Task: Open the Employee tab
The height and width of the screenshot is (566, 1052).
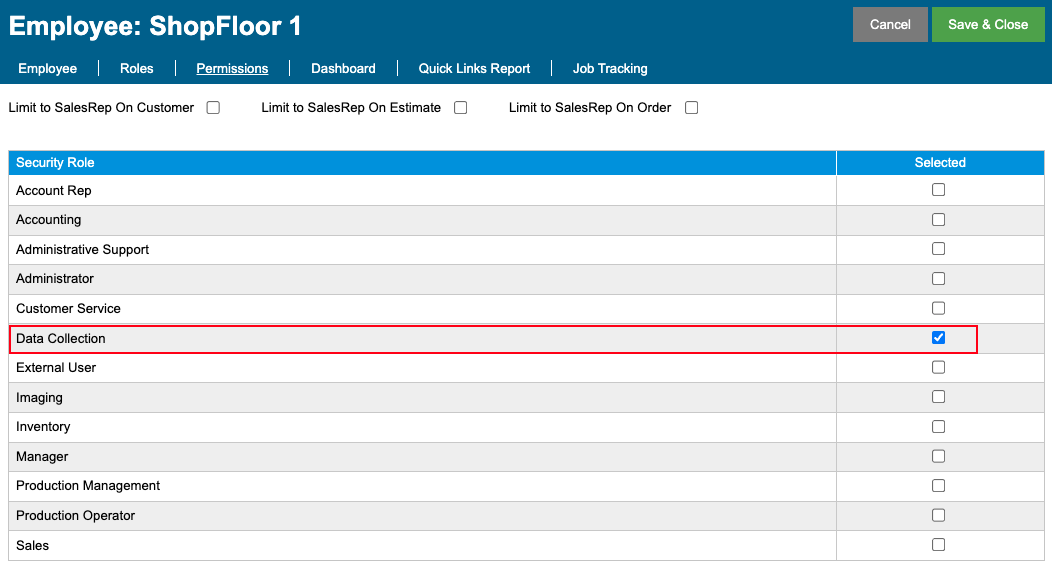Action: pos(48,68)
